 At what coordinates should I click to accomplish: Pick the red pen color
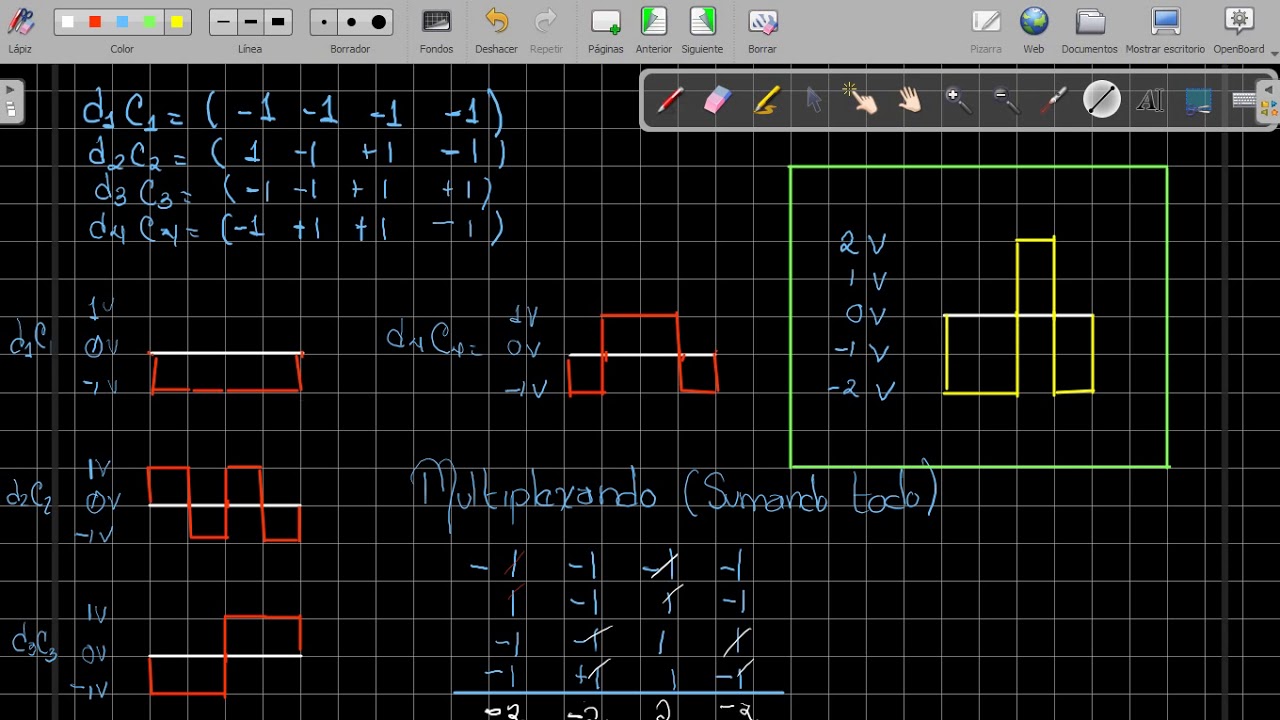coord(95,22)
